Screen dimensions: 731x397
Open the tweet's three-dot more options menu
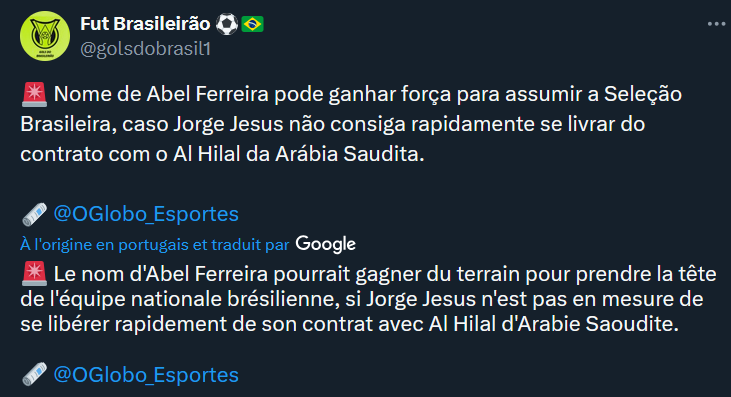[716, 24]
